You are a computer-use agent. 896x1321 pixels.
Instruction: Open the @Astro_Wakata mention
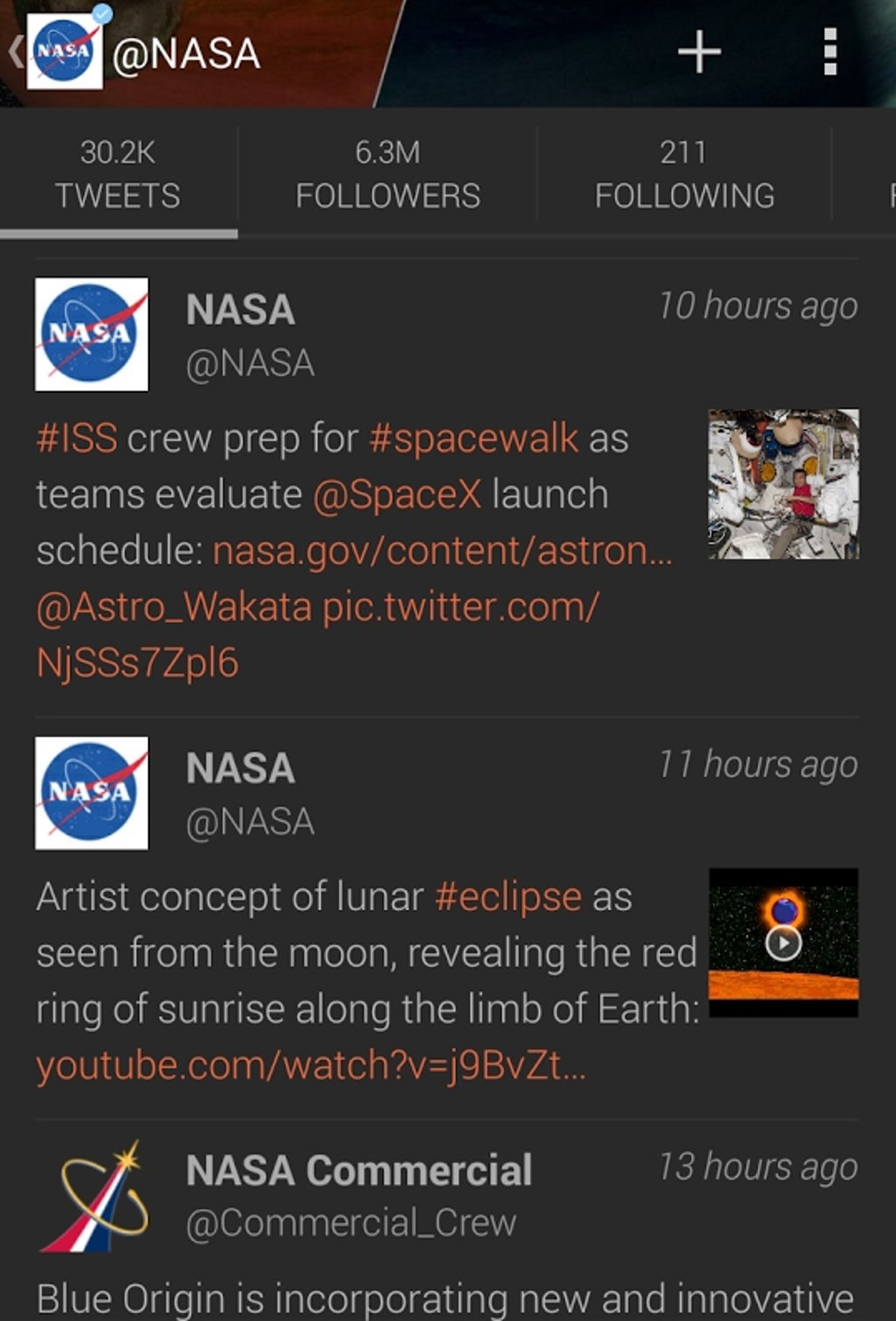pos(174,606)
